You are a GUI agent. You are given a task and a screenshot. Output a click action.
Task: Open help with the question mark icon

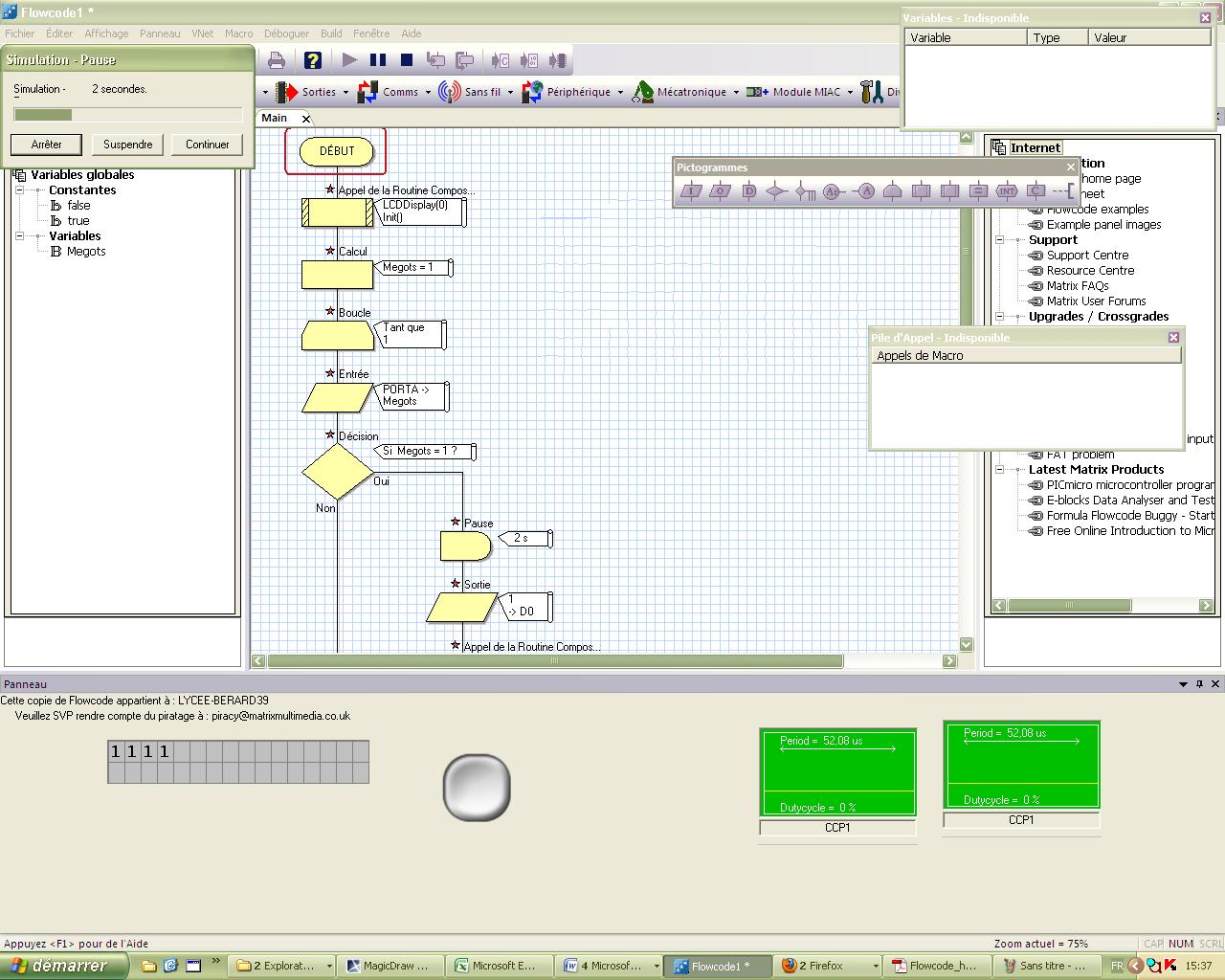point(312,60)
